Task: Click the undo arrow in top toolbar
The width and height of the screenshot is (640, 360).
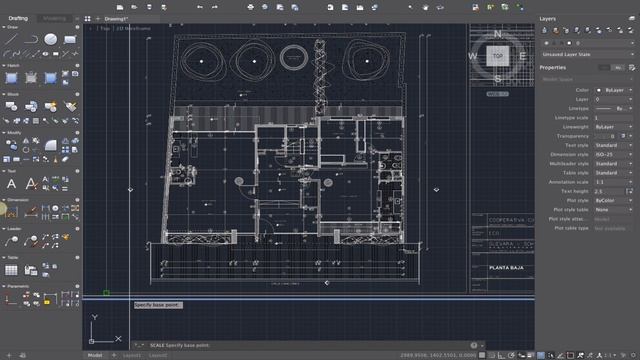Action: click(200, 7)
